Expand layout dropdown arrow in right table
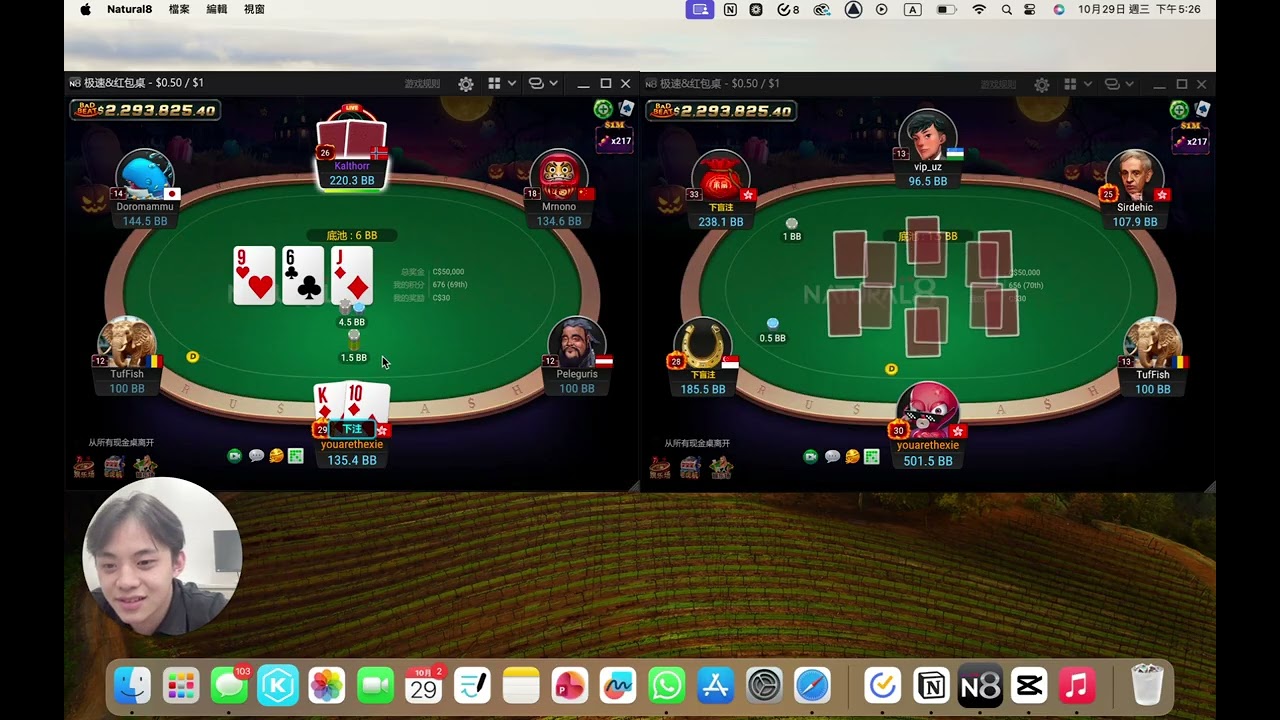Viewport: 1280px width, 720px height. coord(1088,85)
